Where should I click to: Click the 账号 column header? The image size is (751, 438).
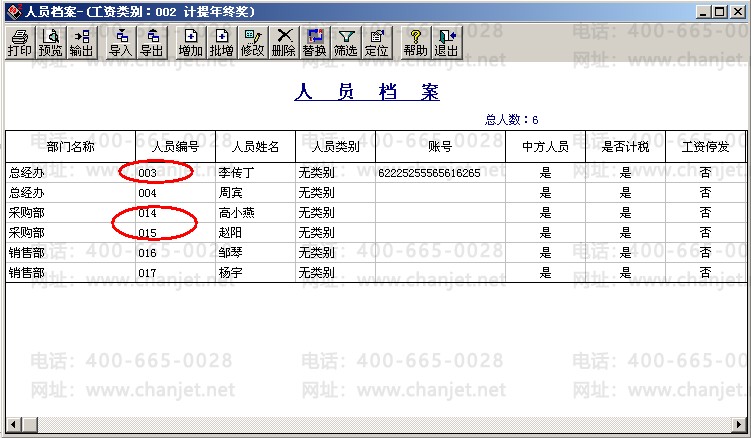tap(440, 147)
